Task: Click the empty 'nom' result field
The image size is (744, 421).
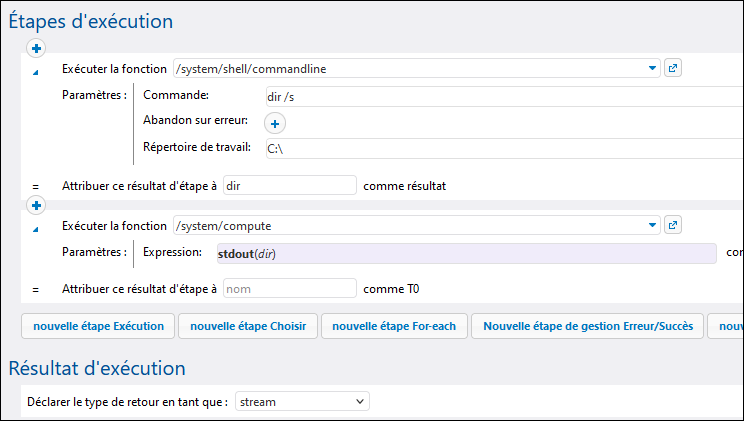Action: point(289,288)
